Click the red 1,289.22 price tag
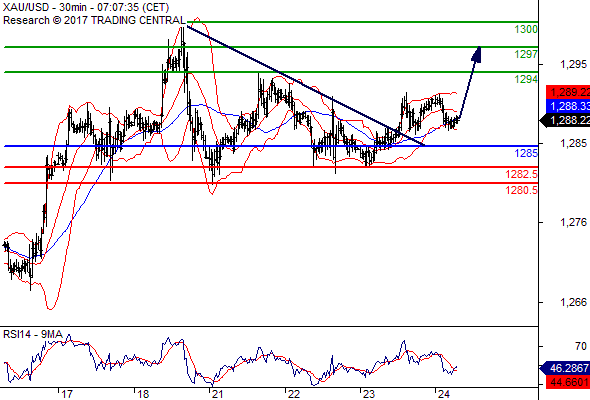590x400 pixels. 568,92
